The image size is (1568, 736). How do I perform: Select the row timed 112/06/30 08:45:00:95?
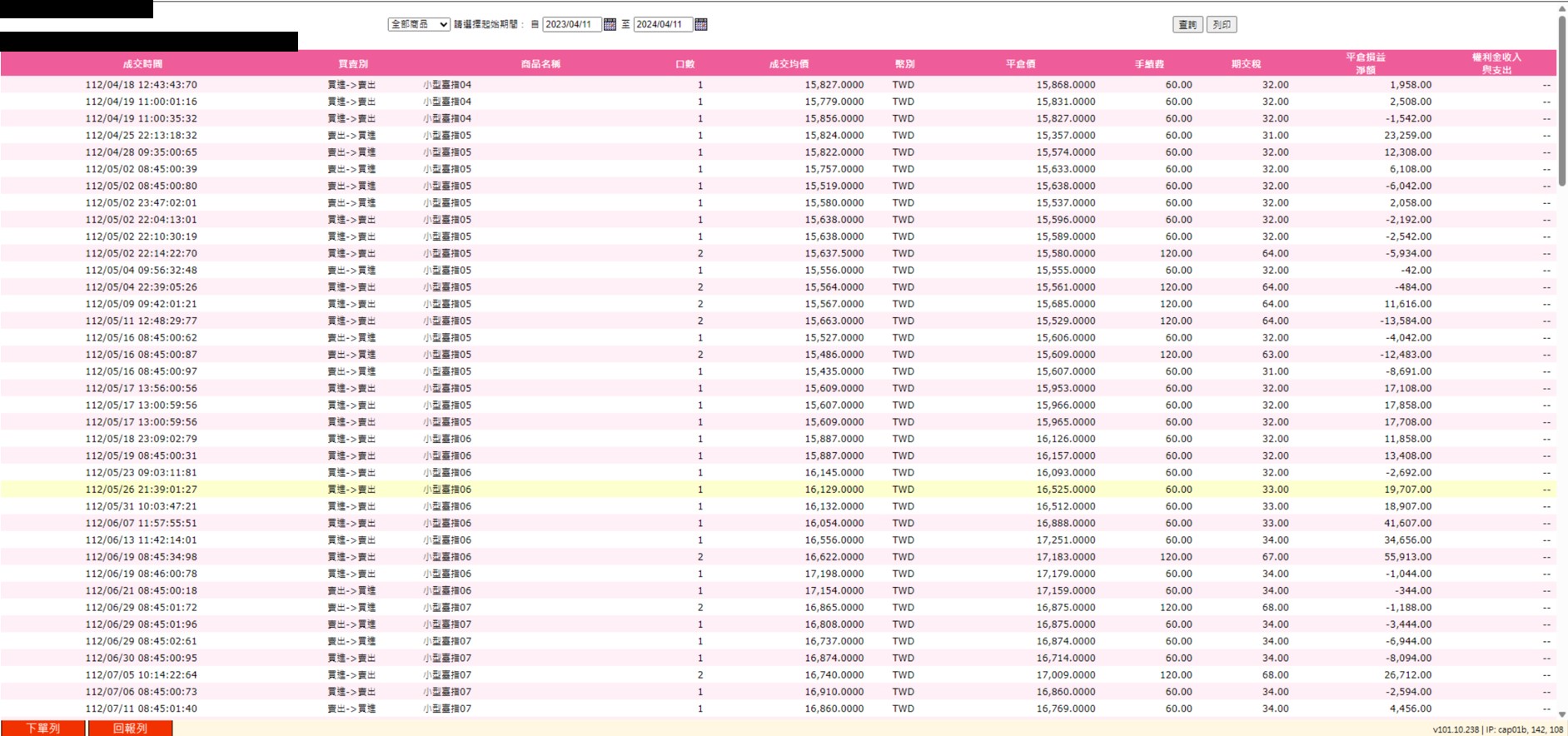779,658
